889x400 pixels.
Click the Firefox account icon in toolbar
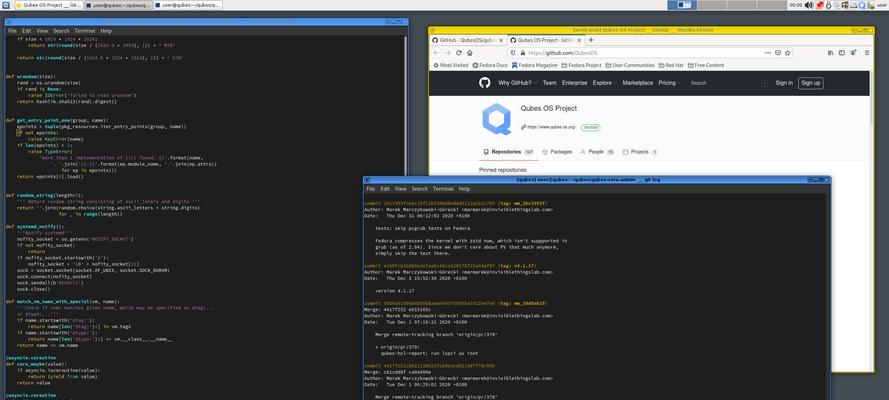pyautogui.click(x=853, y=53)
